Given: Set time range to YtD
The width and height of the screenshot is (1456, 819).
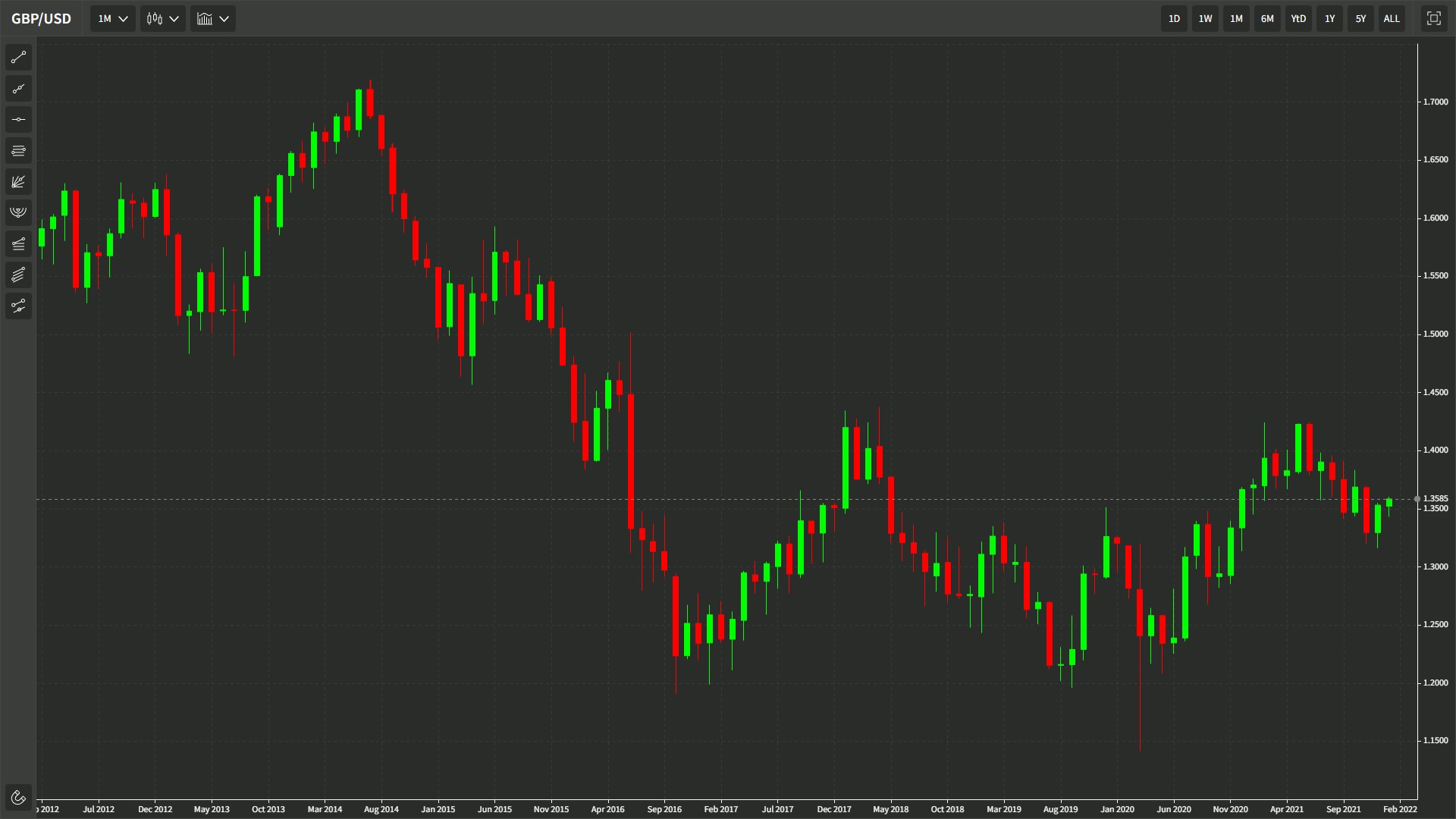Looking at the screenshot, I should click(x=1298, y=19).
